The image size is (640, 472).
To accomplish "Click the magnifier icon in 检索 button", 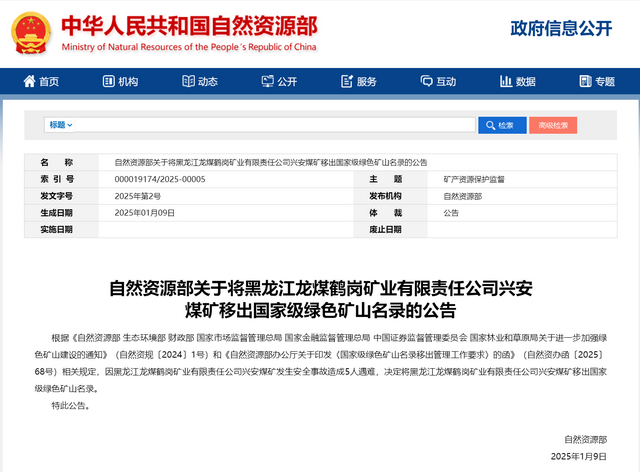I will point(491,125).
